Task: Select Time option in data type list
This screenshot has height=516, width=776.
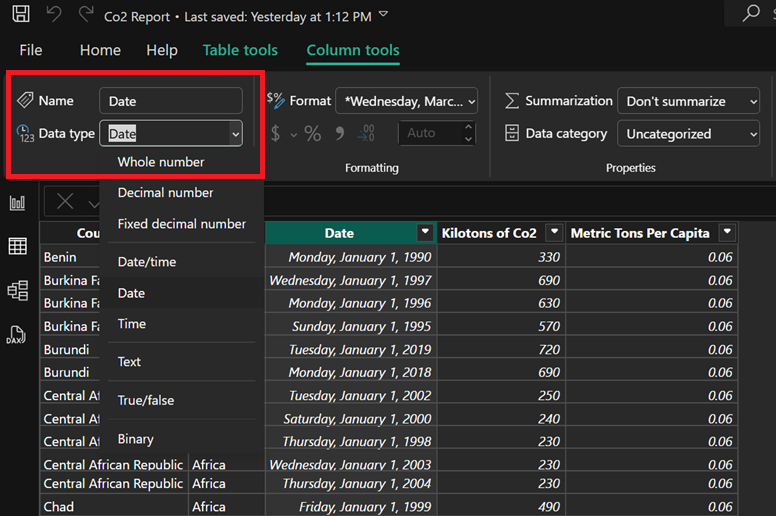Action: pos(132,324)
